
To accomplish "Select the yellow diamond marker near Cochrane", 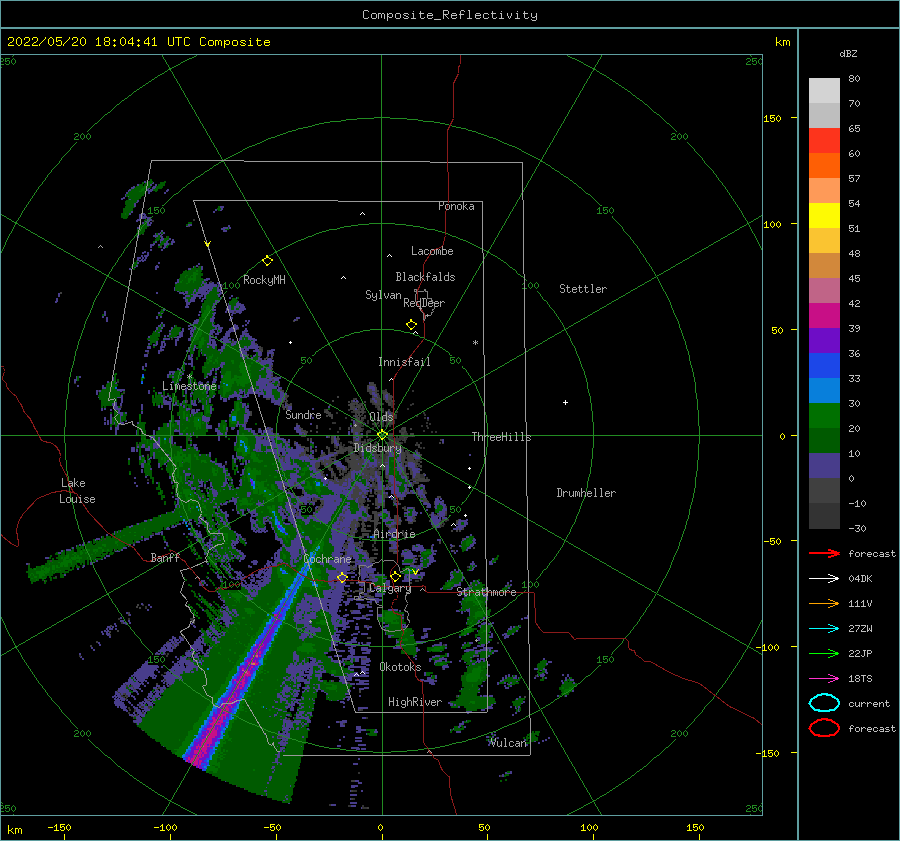I will [x=342, y=577].
